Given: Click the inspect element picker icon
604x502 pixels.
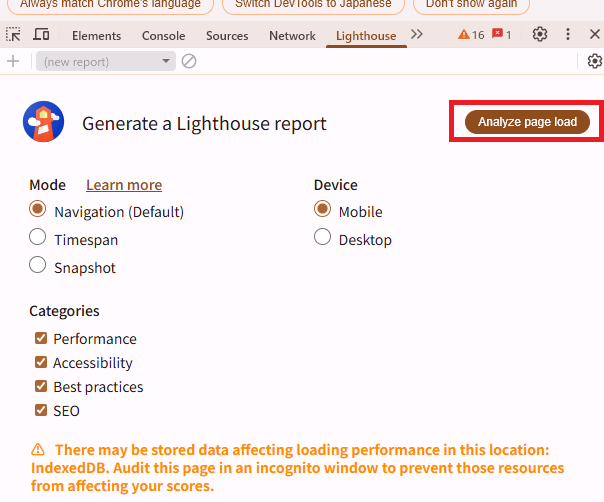Looking at the screenshot, I should pos(13,35).
